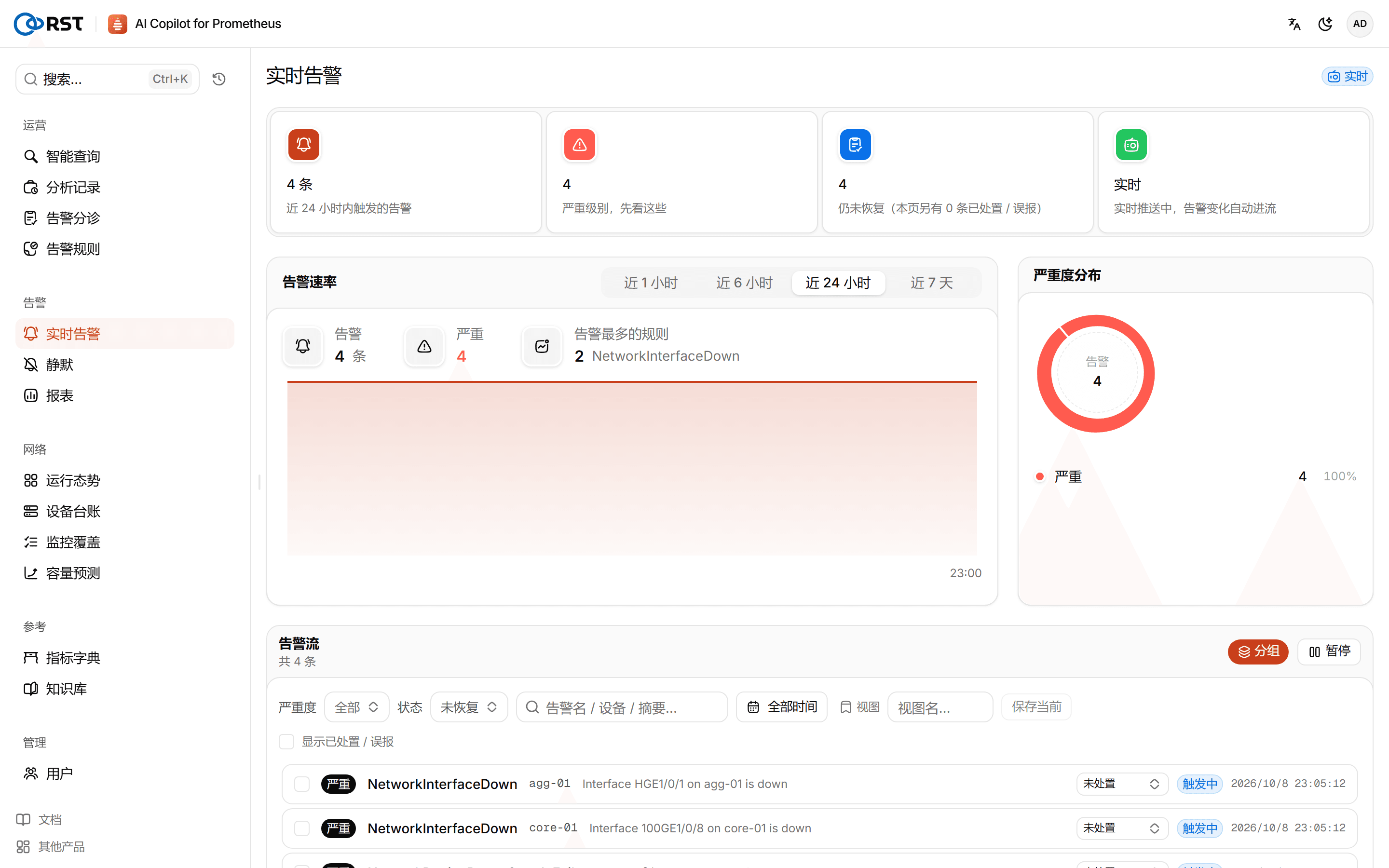Expand 未处置 dropdown for core-01 alert
1389x868 pixels.
click(x=1122, y=828)
